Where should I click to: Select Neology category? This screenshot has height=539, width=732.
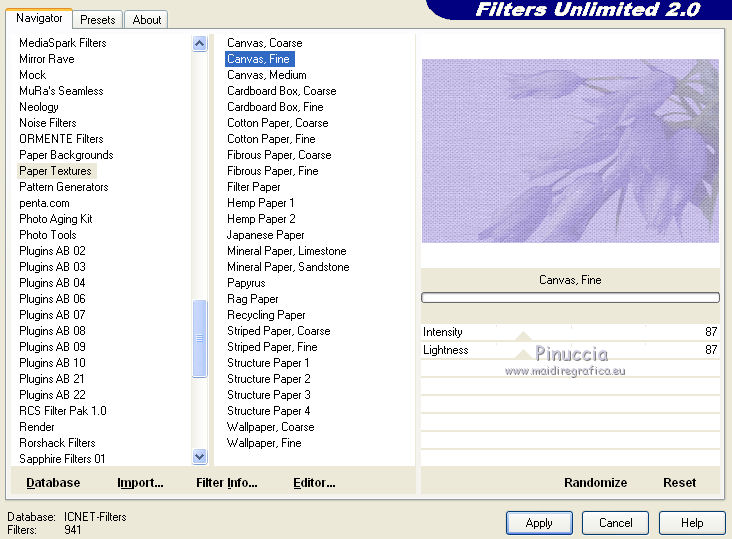39,107
